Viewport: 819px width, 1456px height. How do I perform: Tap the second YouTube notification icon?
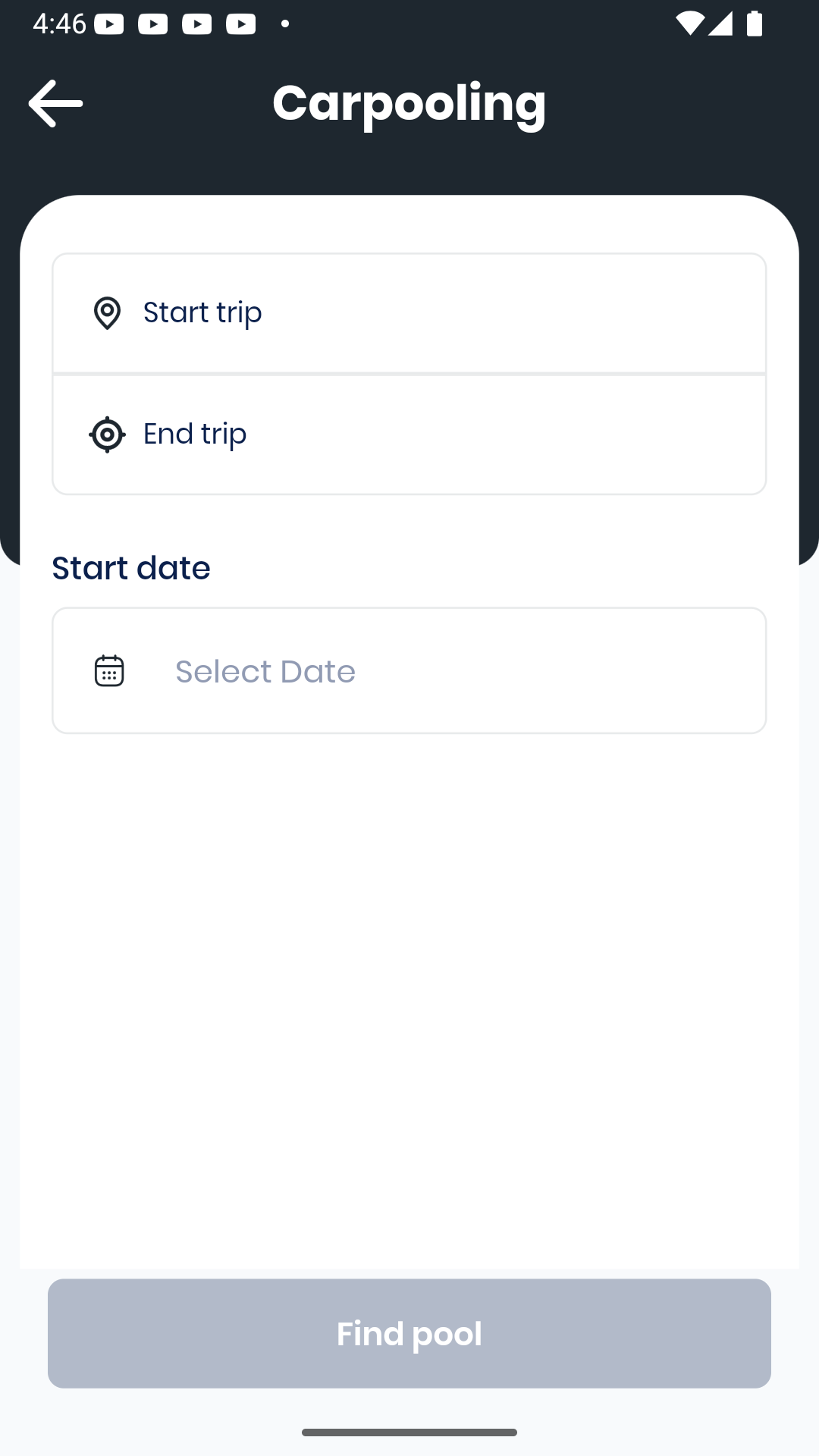[x=153, y=24]
